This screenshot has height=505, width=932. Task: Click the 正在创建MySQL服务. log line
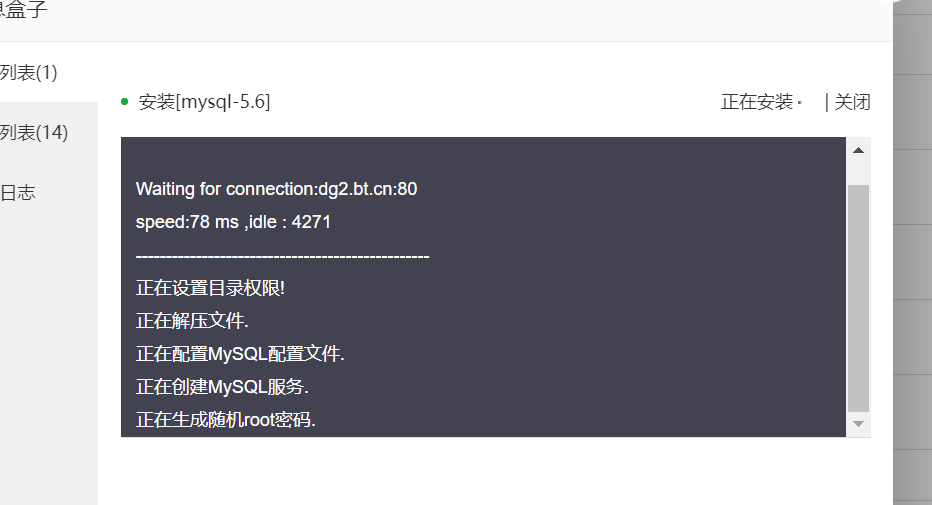[x=222, y=387]
